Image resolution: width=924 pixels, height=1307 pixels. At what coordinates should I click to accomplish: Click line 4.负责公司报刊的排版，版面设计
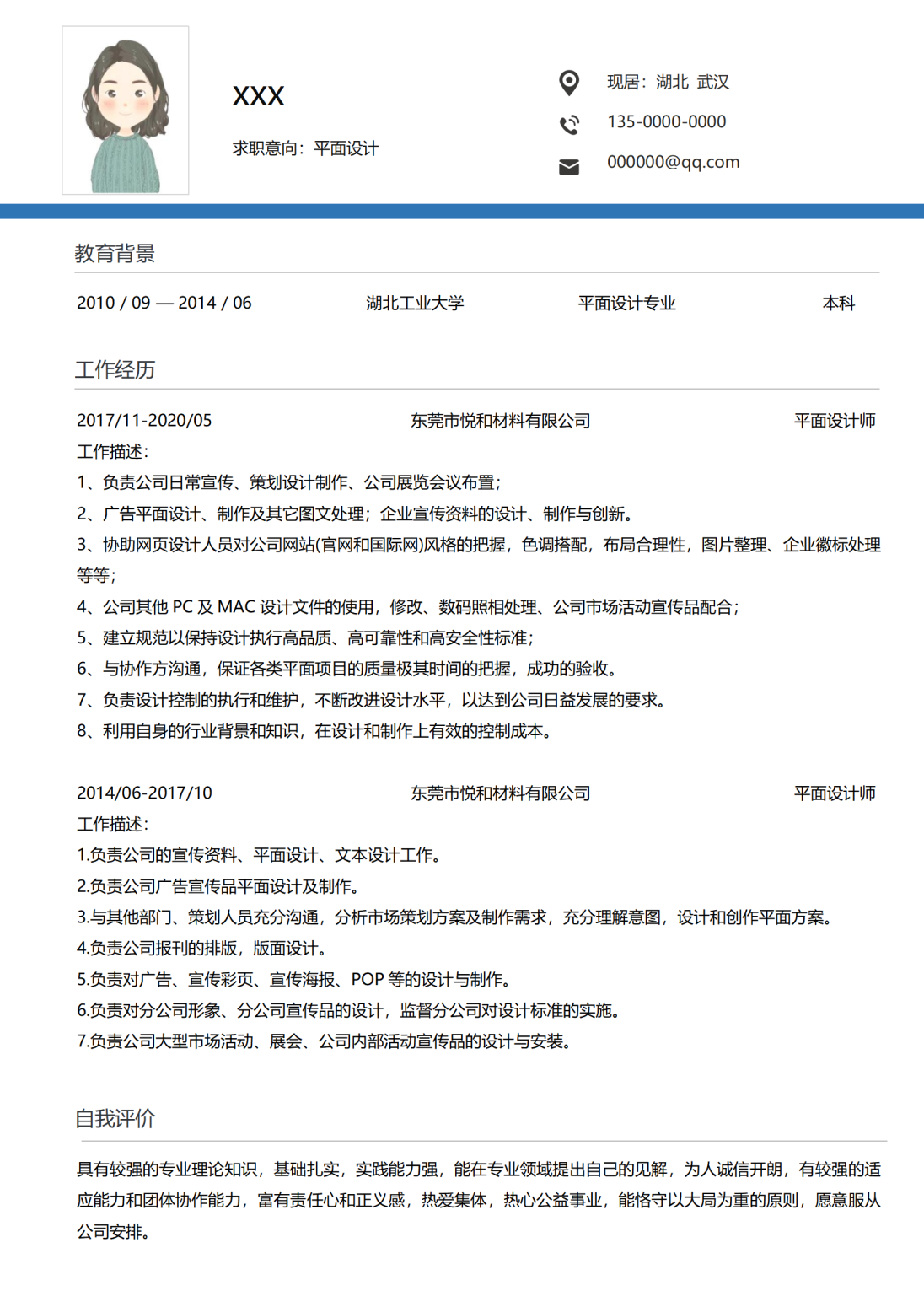pyautogui.click(x=202, y=948)
